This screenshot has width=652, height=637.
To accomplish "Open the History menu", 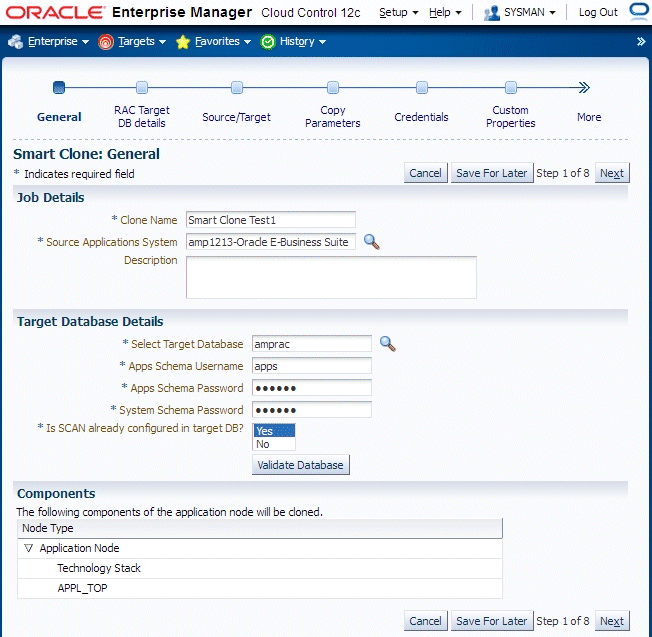I will pyautogui.click(x=302, y=41).
